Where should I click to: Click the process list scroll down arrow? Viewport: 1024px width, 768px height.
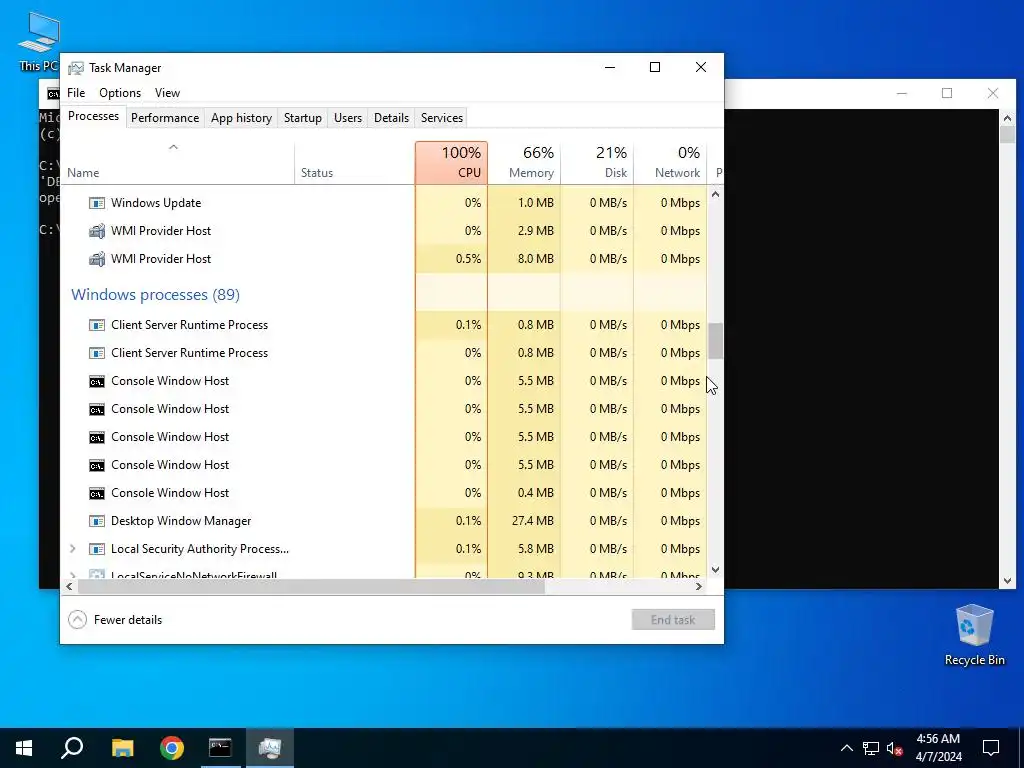(x=716, y=569)
